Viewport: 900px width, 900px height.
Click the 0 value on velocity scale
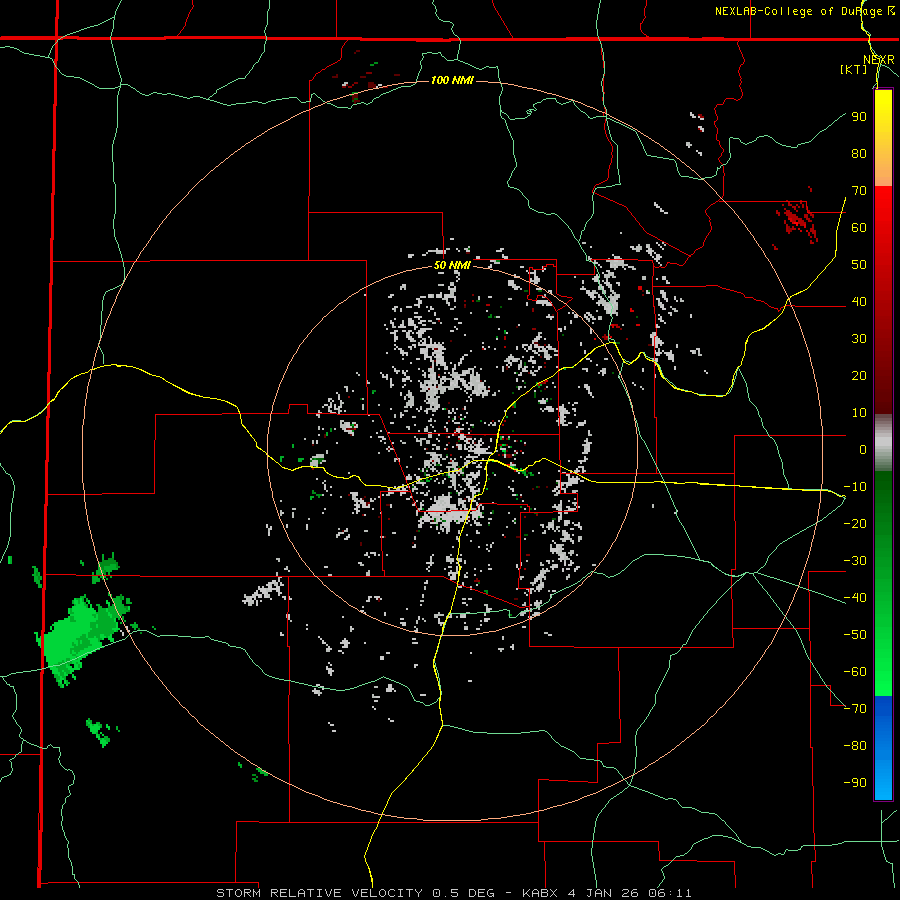point(863,450)
